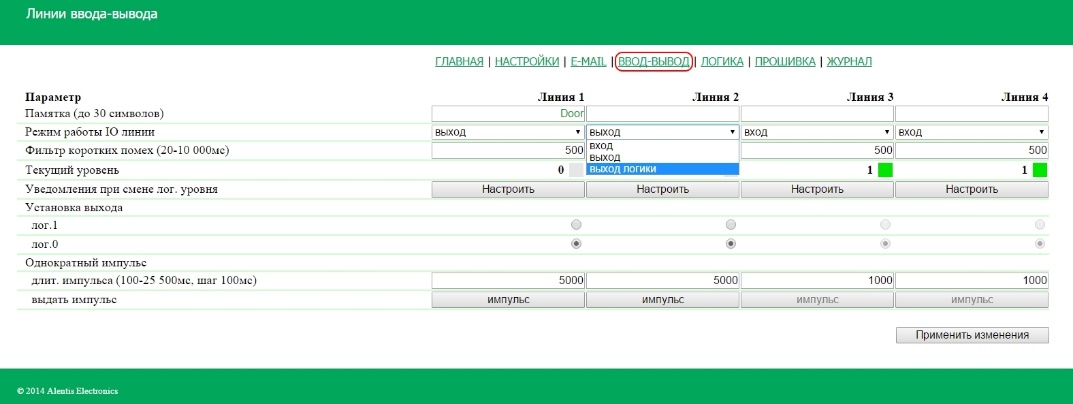
Task: Open the ЖУРНАЛ log link
Action: [848, 62]
